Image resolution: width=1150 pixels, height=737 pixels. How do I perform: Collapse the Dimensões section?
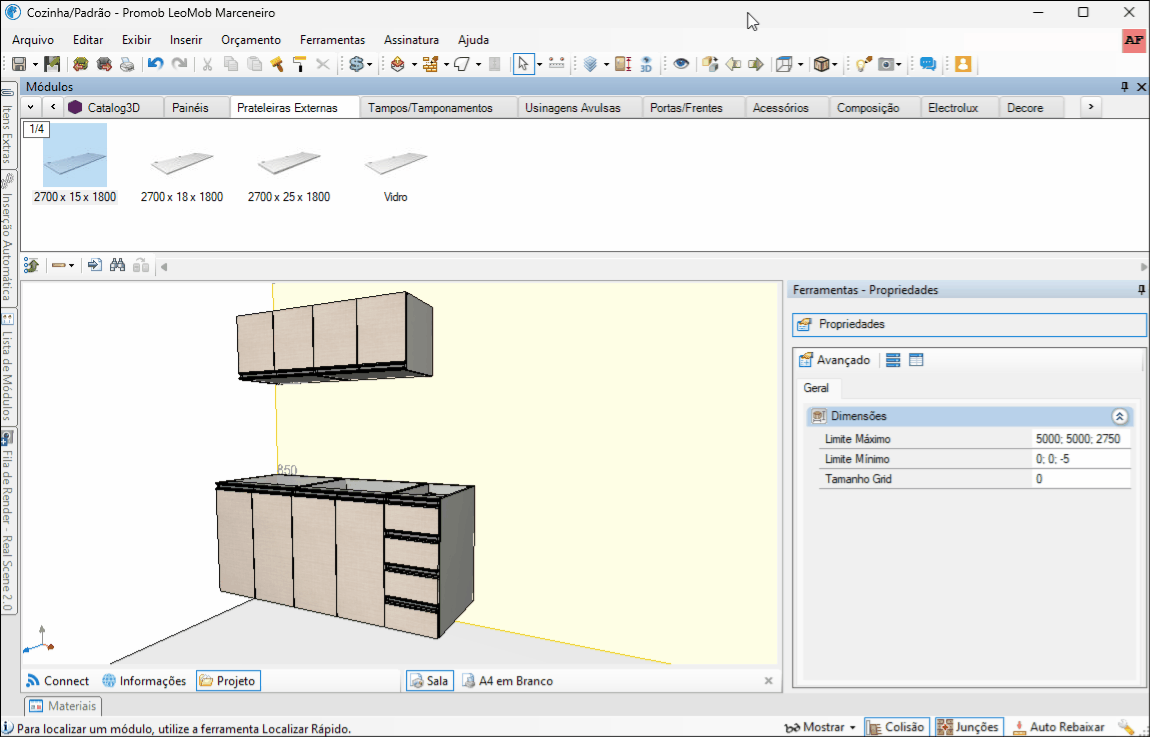pos(1119,417)
